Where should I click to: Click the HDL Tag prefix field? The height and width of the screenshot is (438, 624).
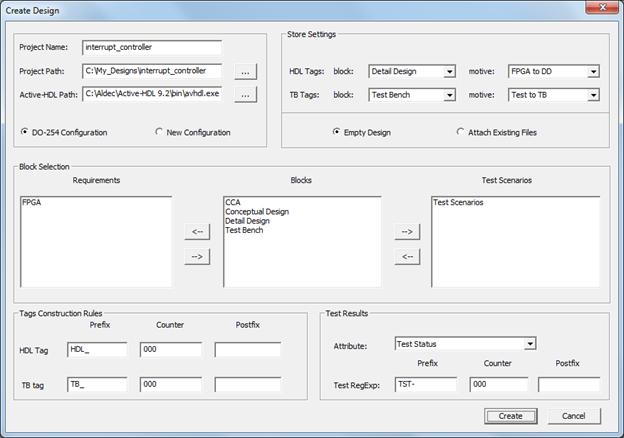tap(98, 350)
